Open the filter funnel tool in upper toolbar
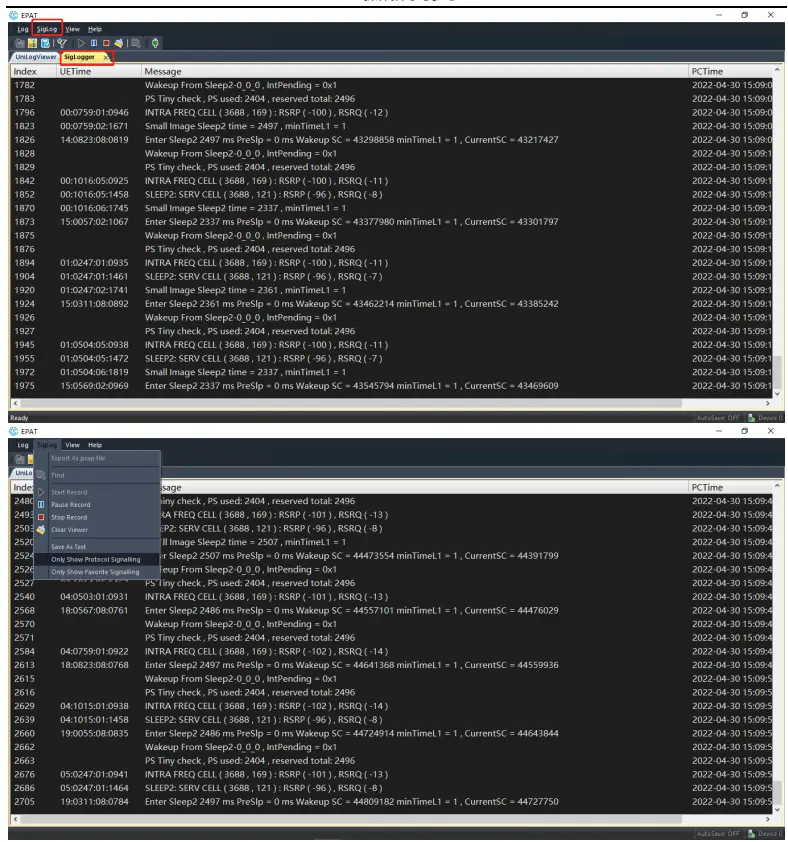 click(x=62, y=43)
